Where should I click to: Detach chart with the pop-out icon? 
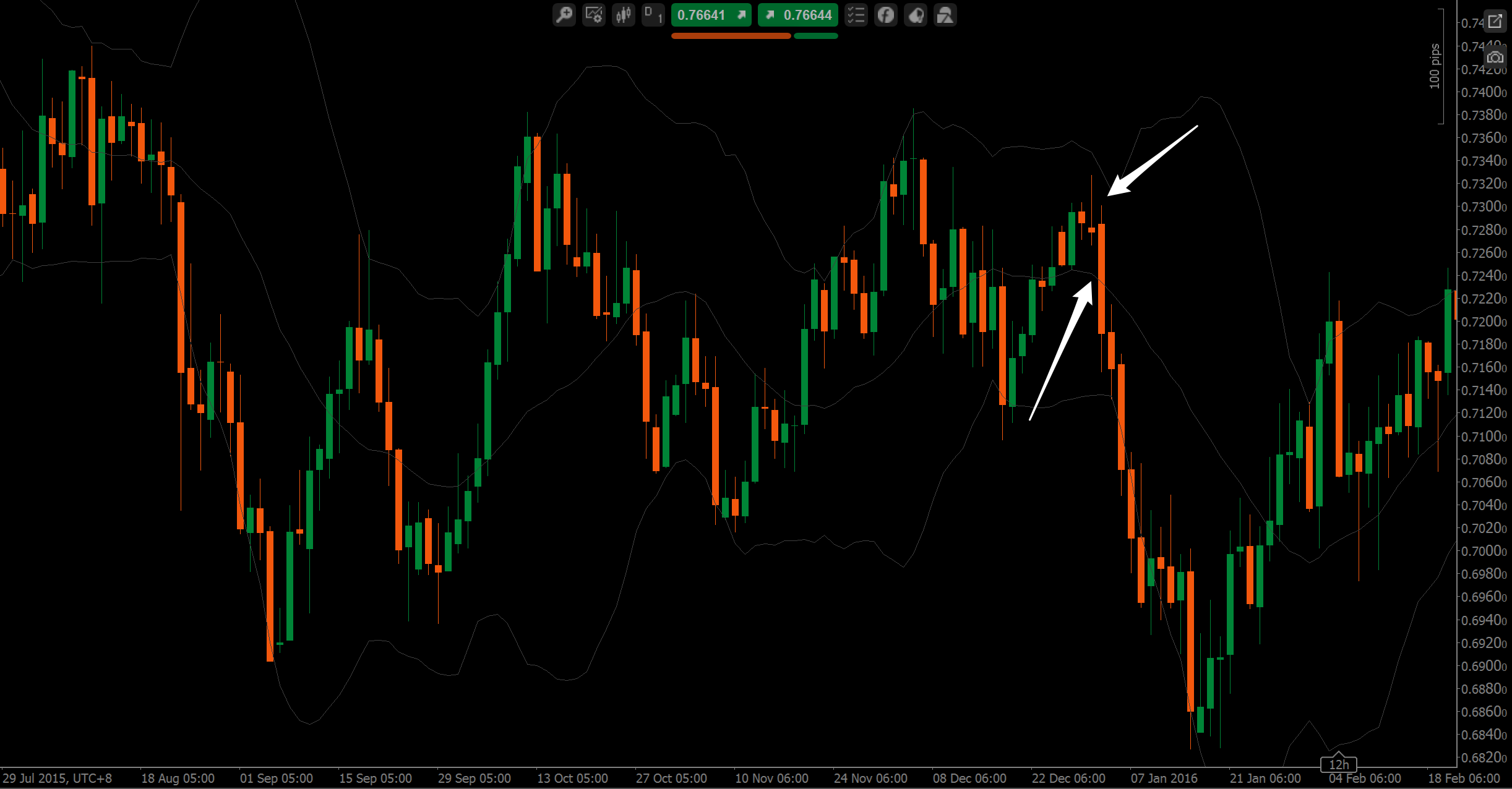click(1495, 21)
